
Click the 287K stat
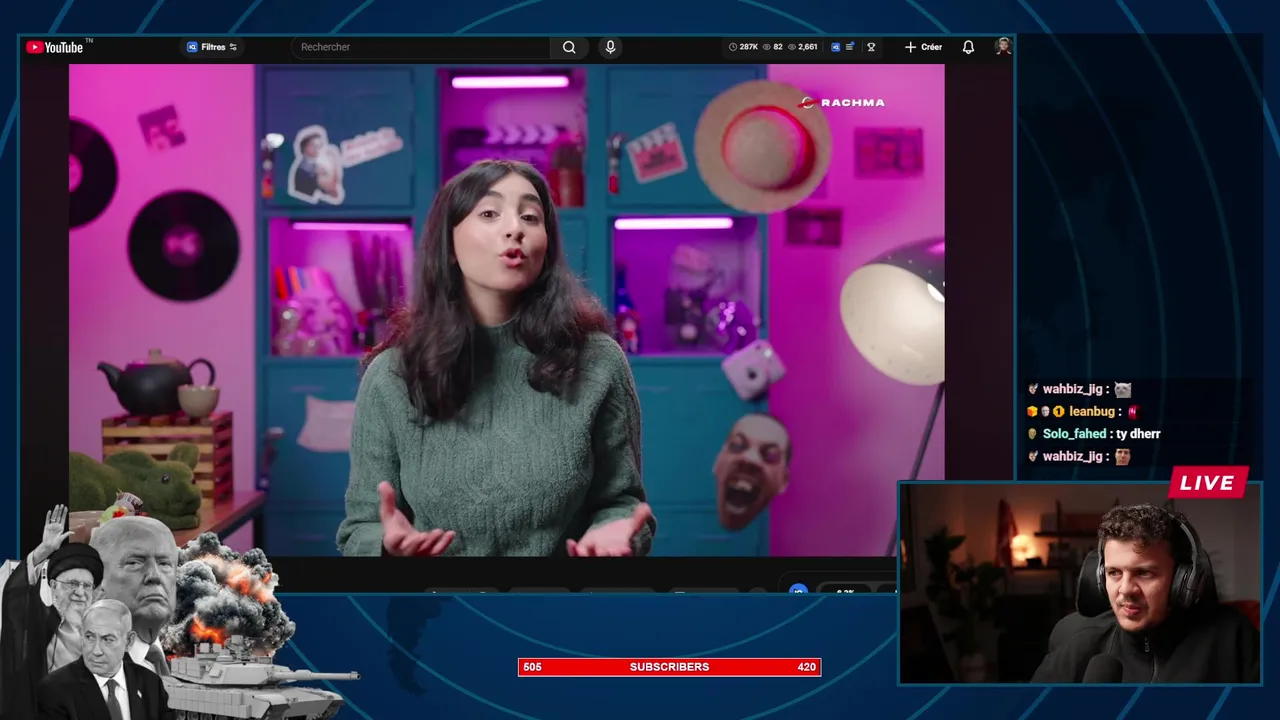pos(743,47)
